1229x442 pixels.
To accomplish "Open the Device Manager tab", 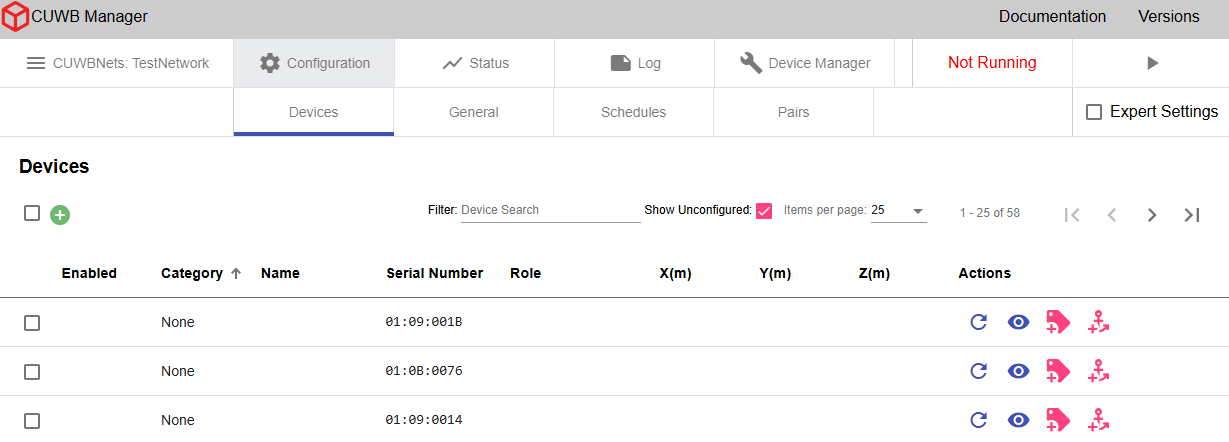I will click(x=805, y=63).
